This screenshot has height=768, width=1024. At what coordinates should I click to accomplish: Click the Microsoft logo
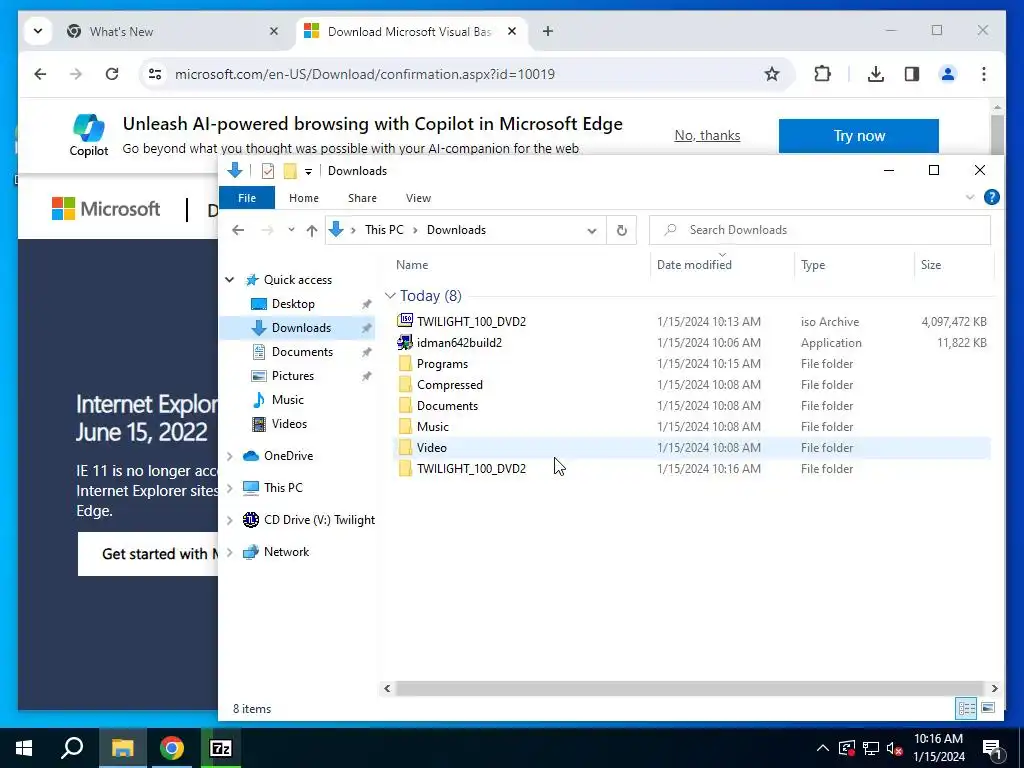tap(106, 209)
